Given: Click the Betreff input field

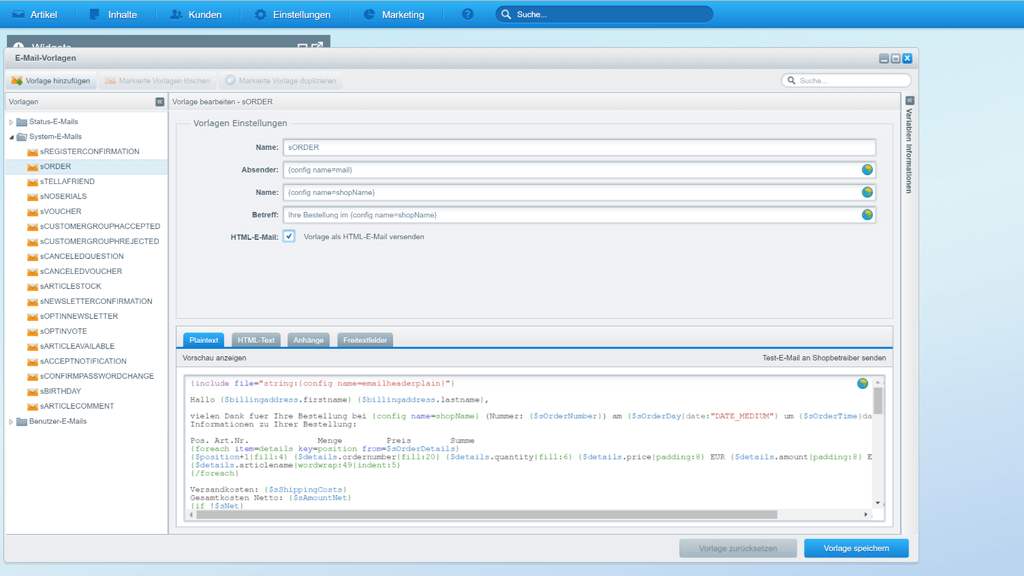Looking at the screenshot, I should coord(579,215).
